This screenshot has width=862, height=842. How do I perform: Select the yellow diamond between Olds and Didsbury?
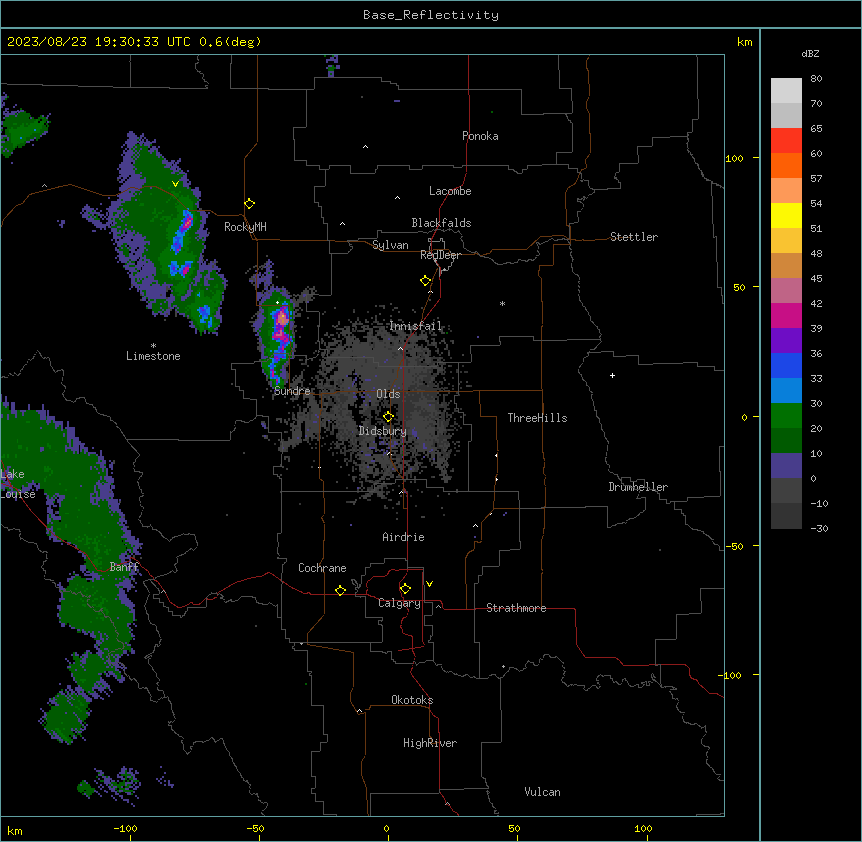coord(388,416)
